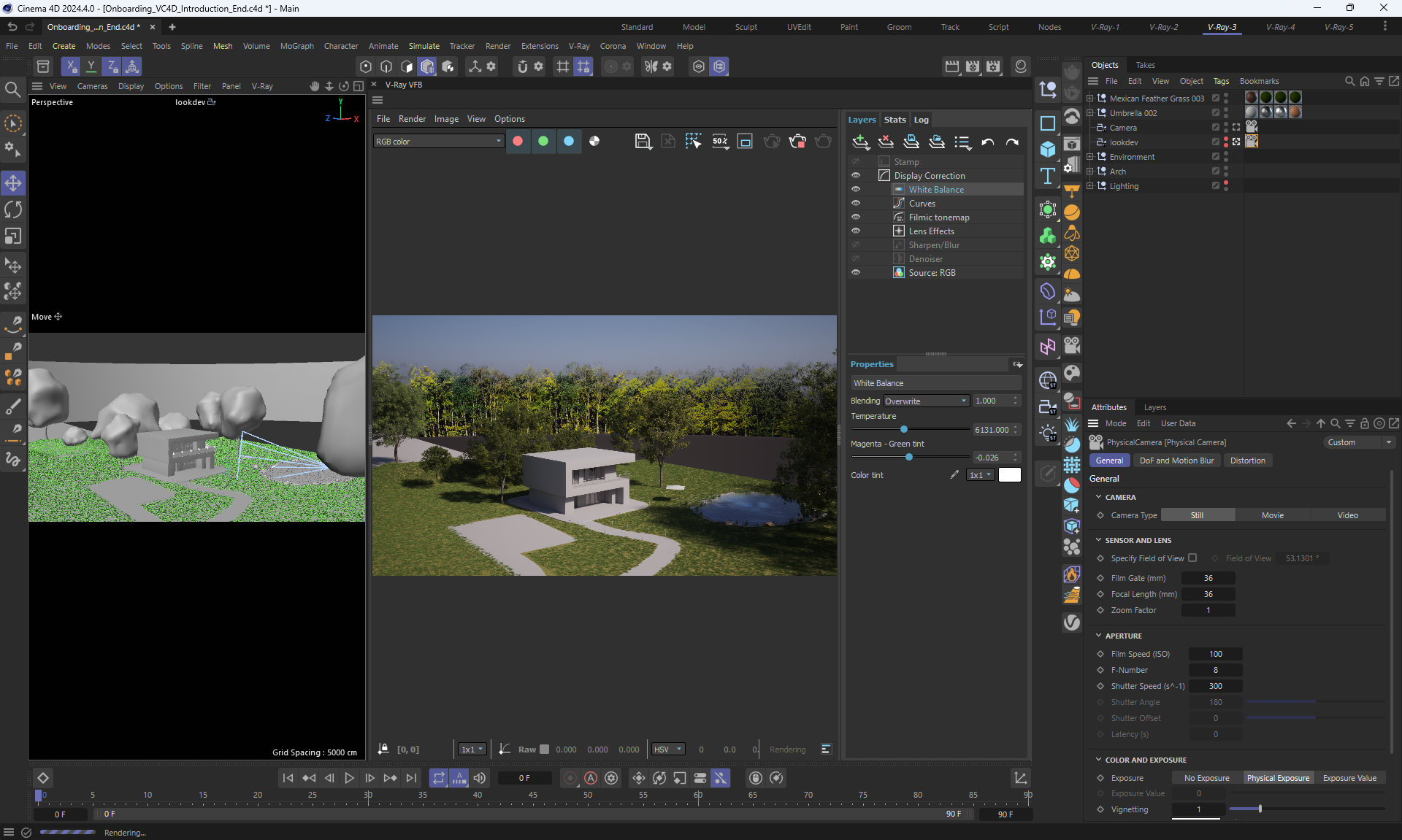This screenshot has height=840, width=1402.
Task: Select the Movie camera type
Action: coord(1272,515)
